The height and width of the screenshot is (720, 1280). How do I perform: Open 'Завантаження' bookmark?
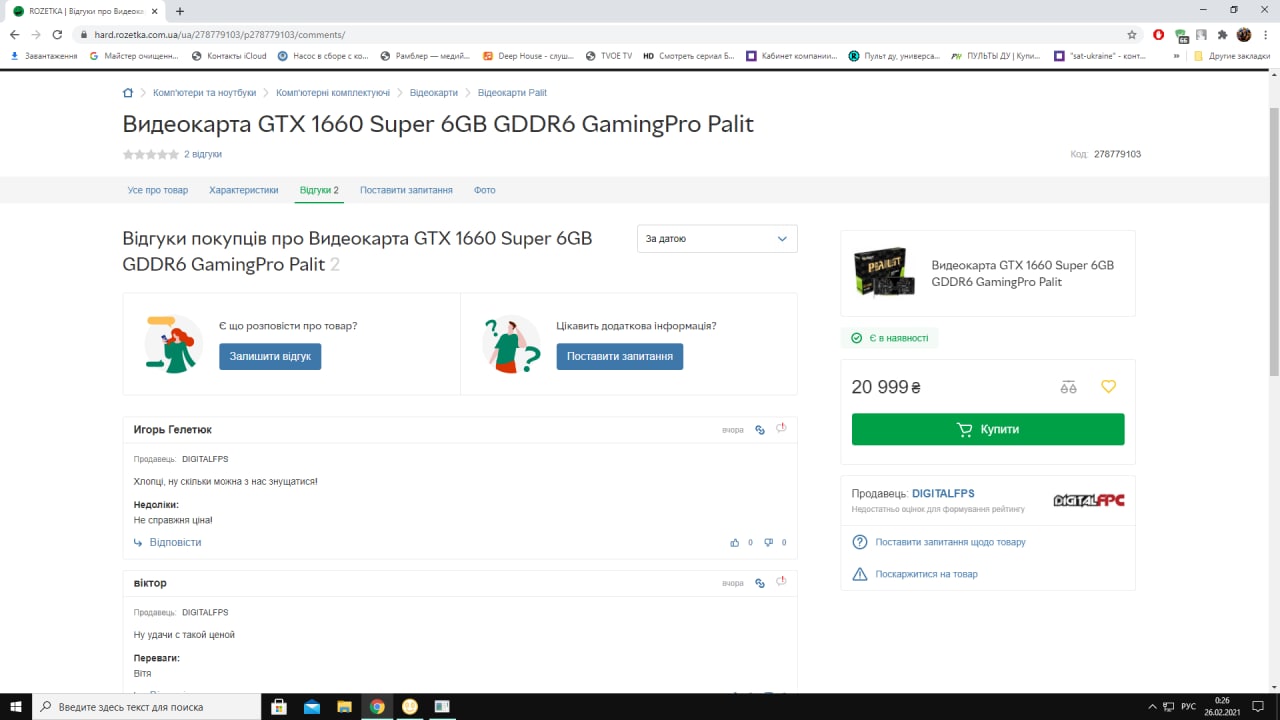click(x=43, y=56)
